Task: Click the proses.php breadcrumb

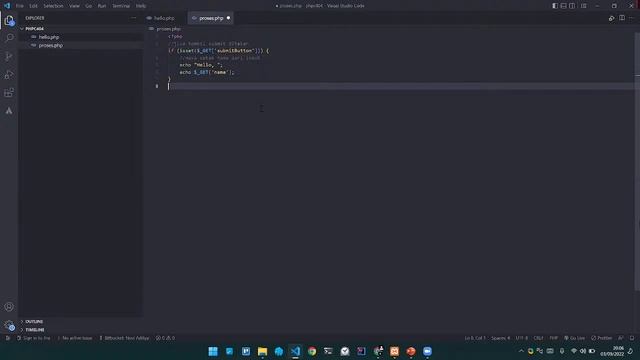Action: pos(168,29)
